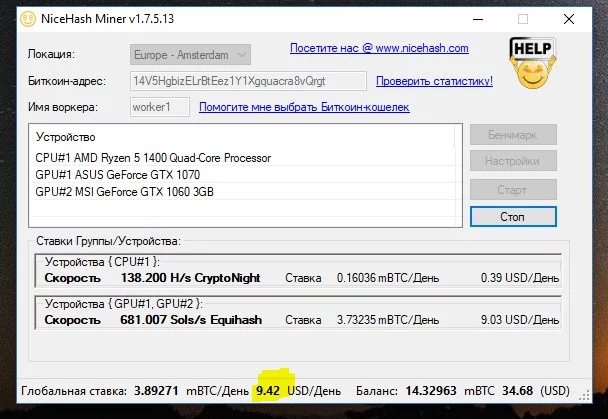This screenshot has width=608, height=419.
Task: Select CPU#1 AMD Ryzen 5 1400 row
Action: click(x=245, y=158)
